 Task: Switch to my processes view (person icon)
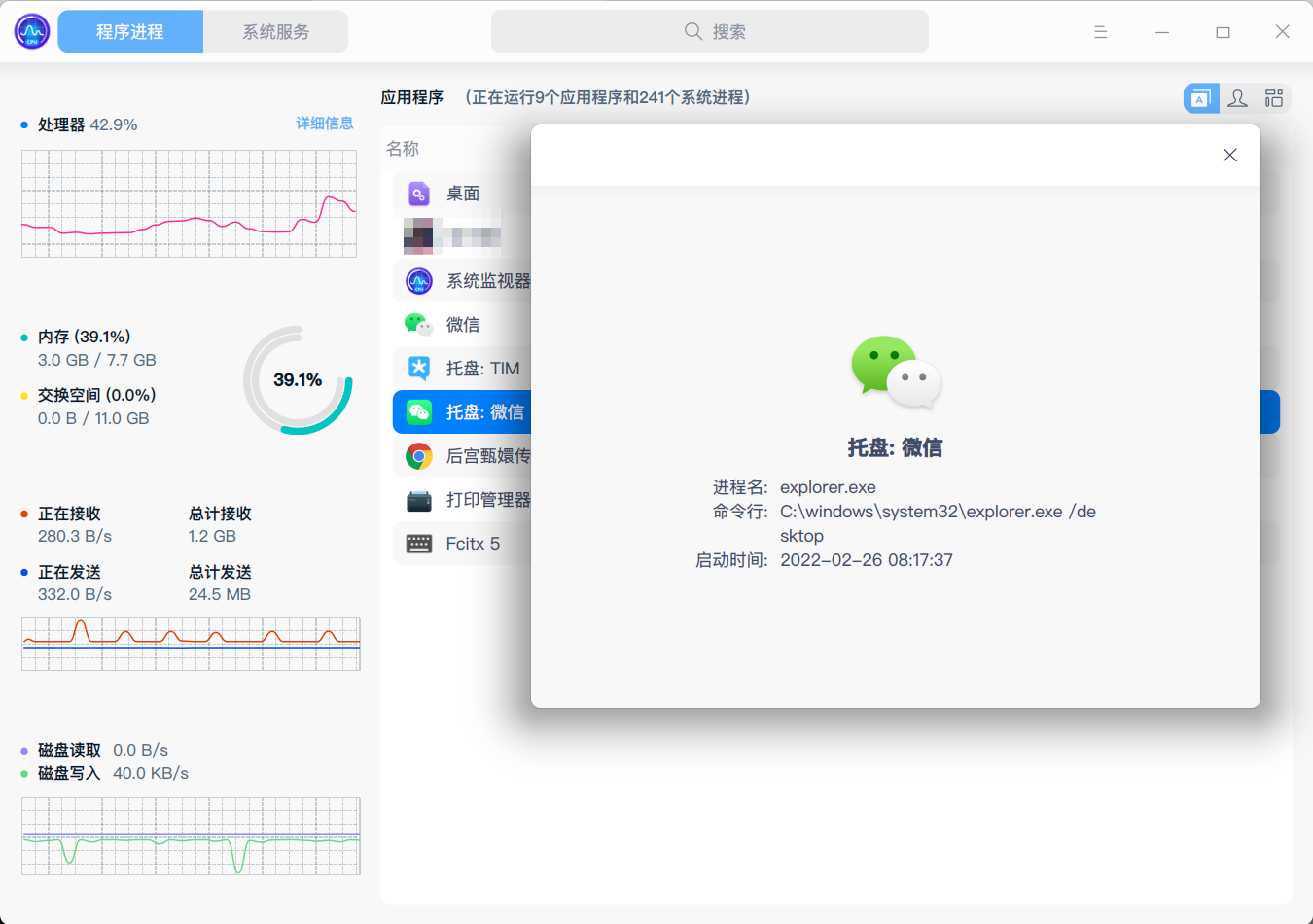1237,97
